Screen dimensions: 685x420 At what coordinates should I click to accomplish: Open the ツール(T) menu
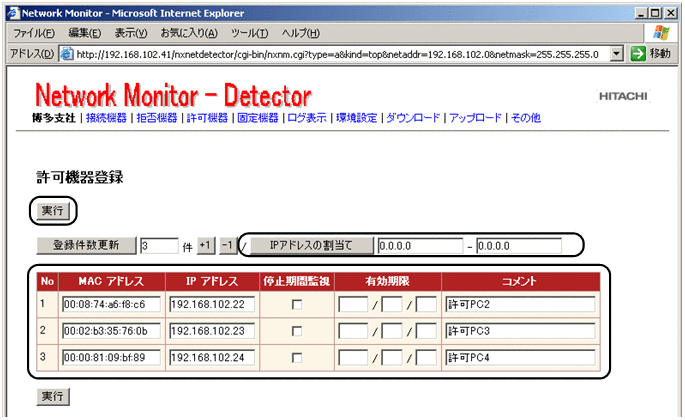(249, 33)
